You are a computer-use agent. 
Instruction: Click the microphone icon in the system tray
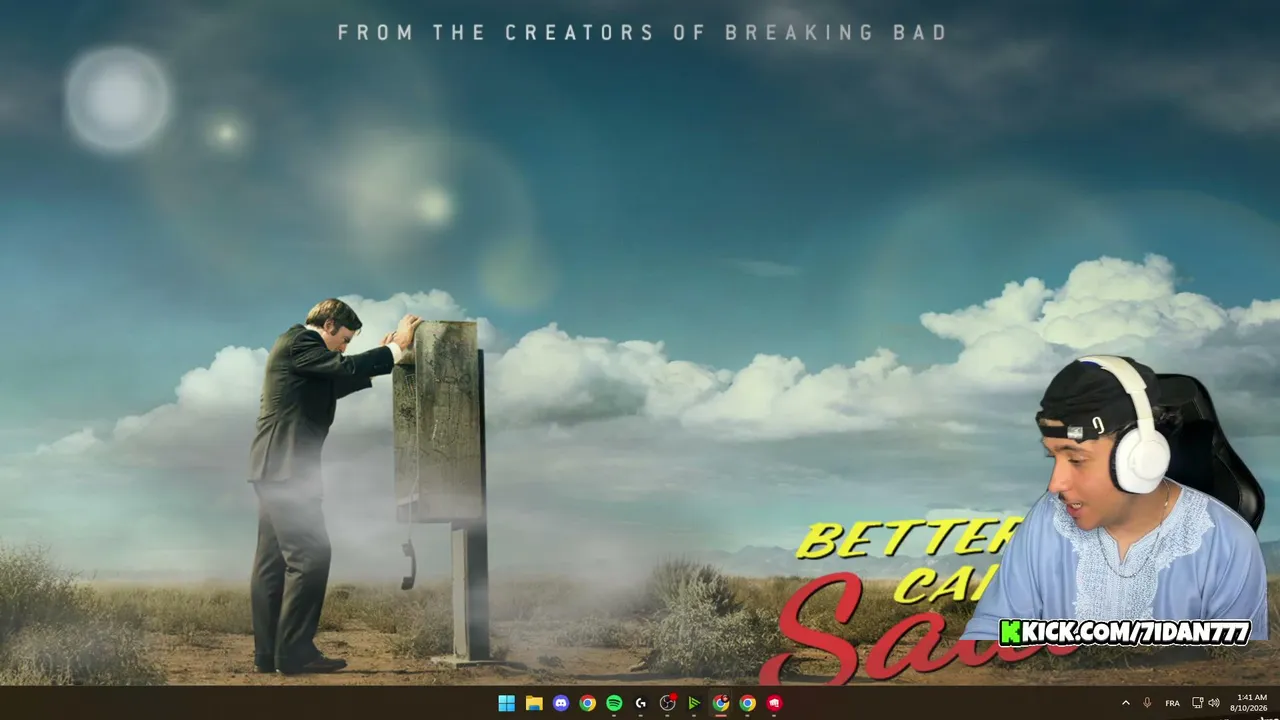1147,703
